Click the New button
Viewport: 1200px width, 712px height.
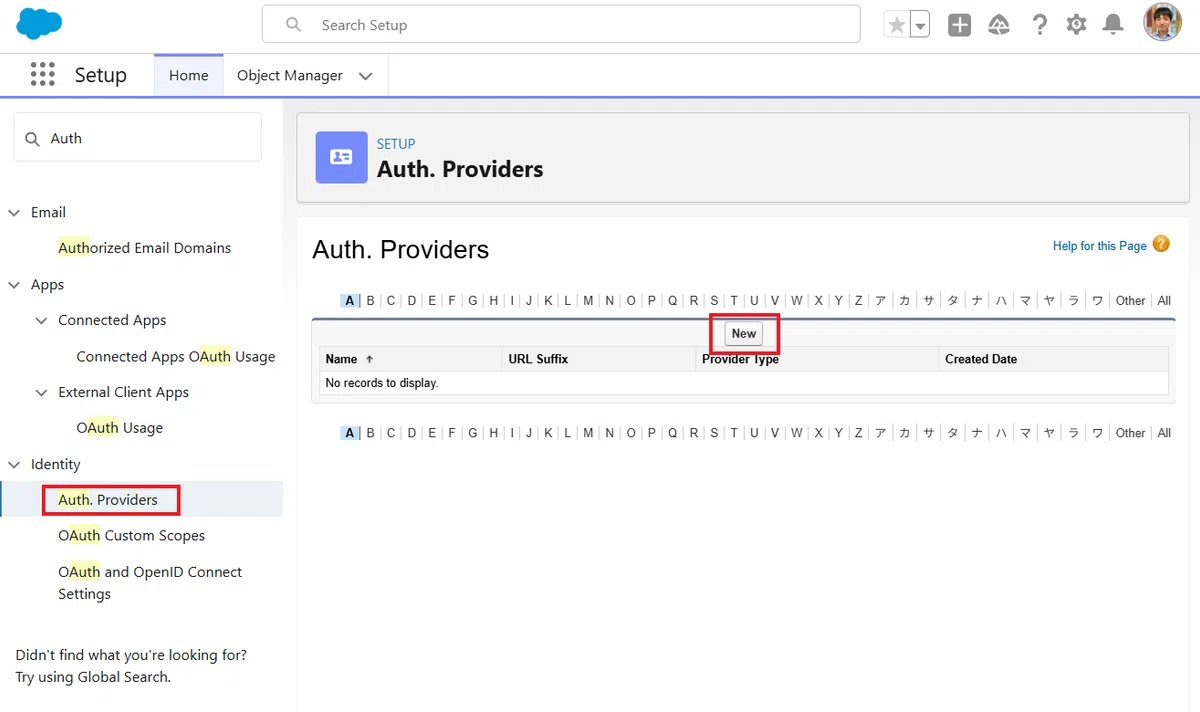click(744, 333)
